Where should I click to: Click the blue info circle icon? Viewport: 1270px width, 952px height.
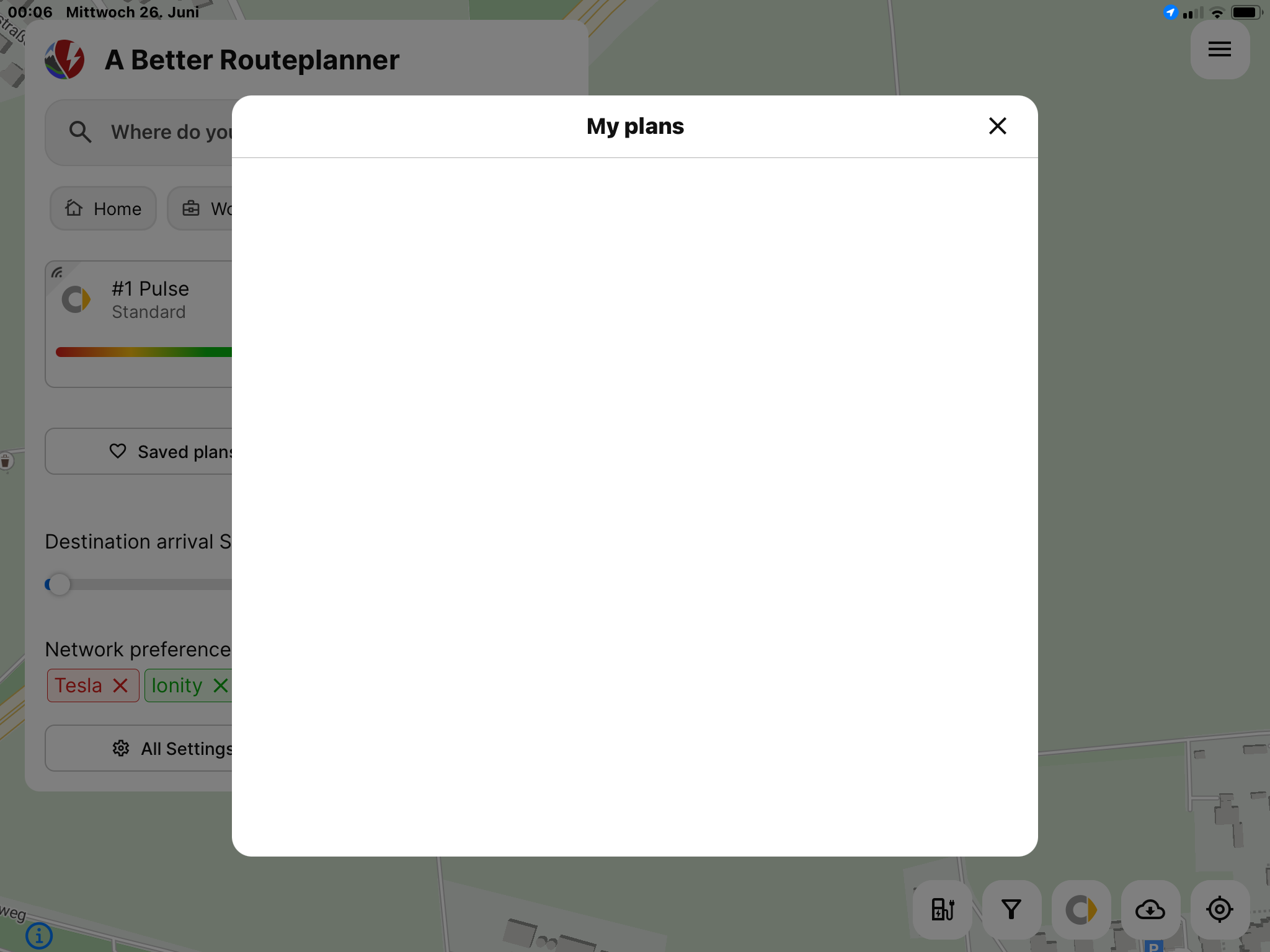40,937
